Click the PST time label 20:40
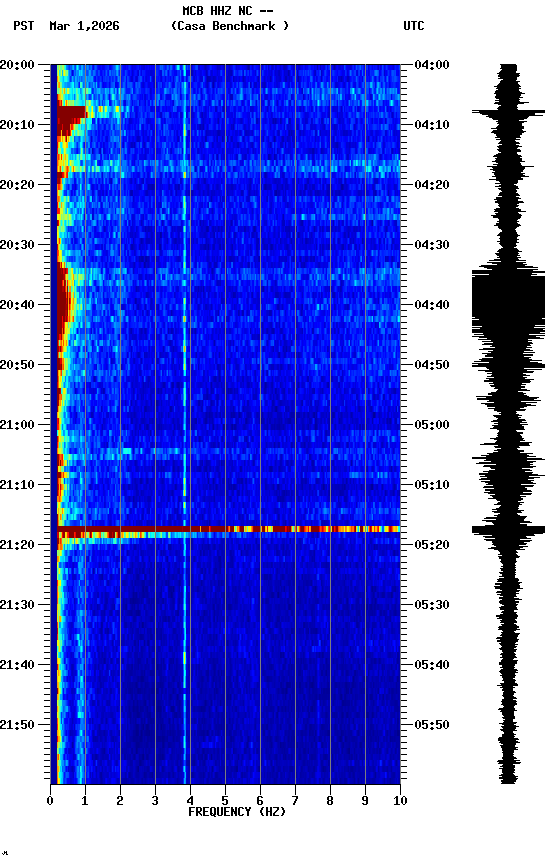552x864 pixels. point(17,305)
